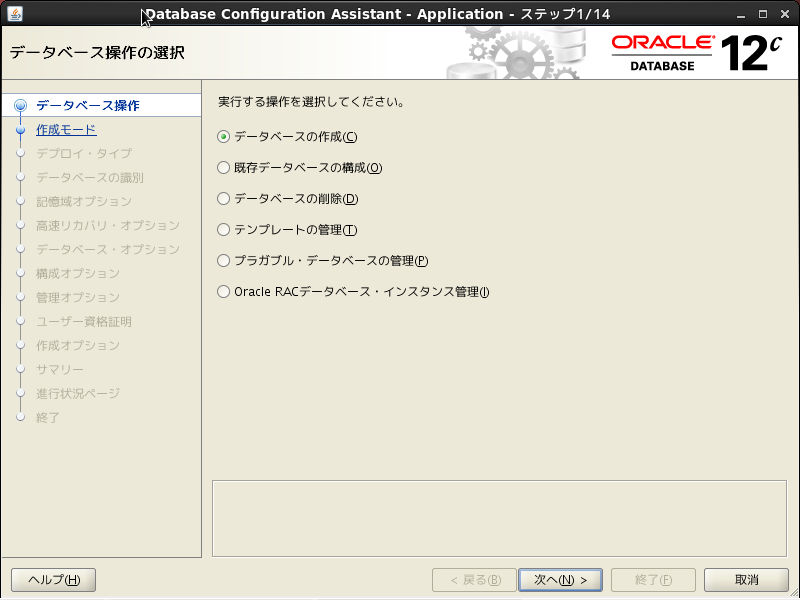Click the Java window menu icon
This screenshot has height=600, width=800.
point(15,14)
